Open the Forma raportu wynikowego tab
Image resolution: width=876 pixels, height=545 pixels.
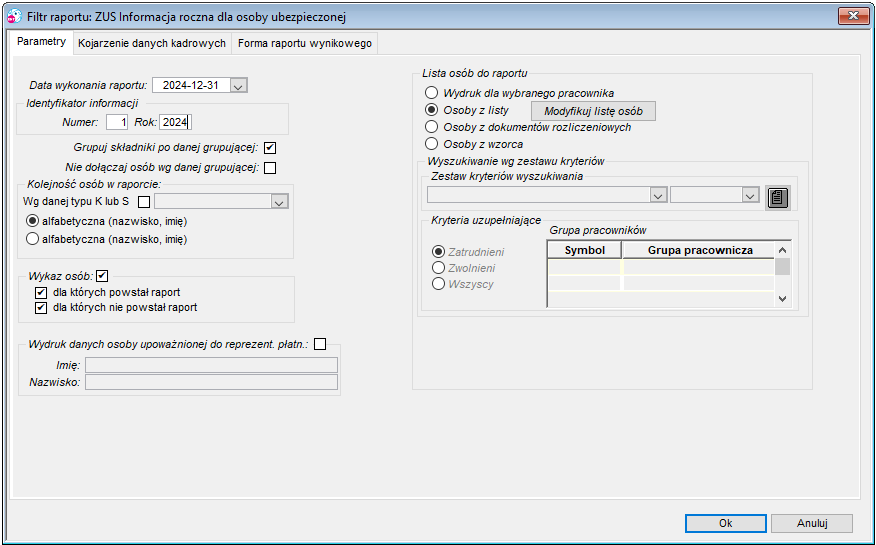coord(304,43)
